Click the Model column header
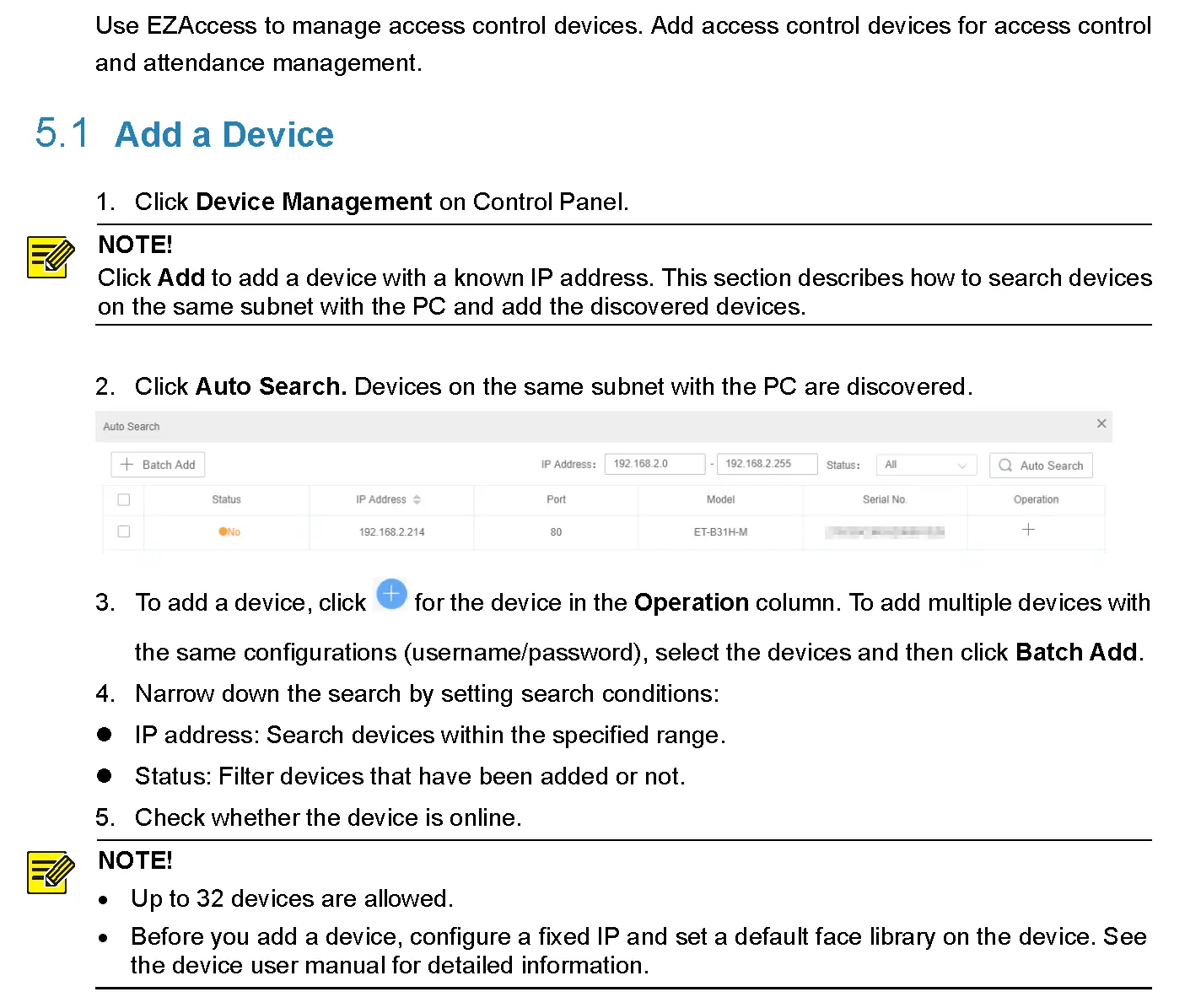Image resolution: width=1201 pixels, height=1008 pixels. coord(720,499)
